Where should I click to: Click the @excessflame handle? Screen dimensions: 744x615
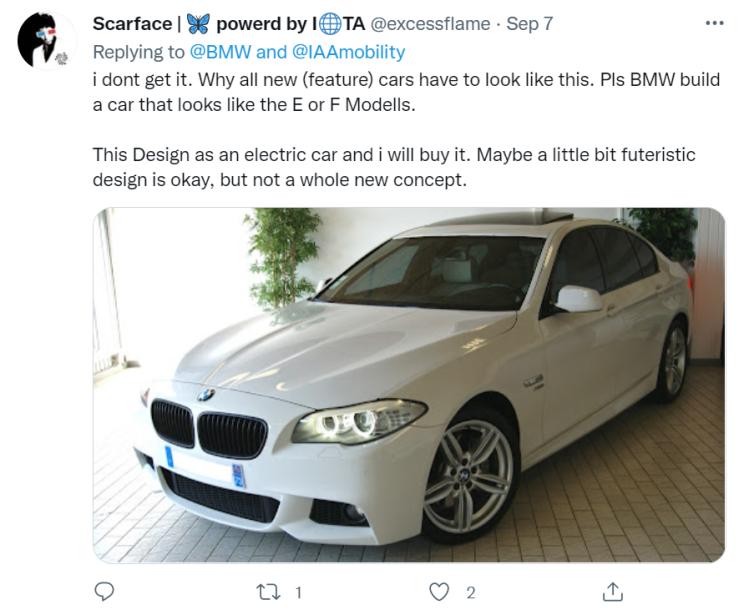[x=433, y=24]
